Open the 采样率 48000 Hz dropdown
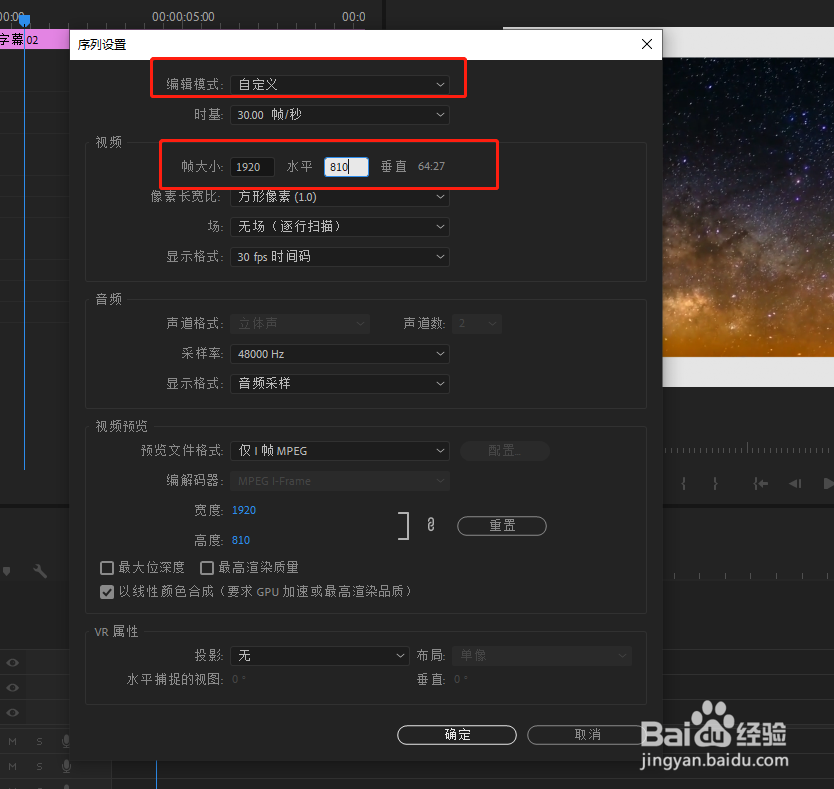Image resolution: width=834 pixels, height=789 pixels. [x=340, y=354]
